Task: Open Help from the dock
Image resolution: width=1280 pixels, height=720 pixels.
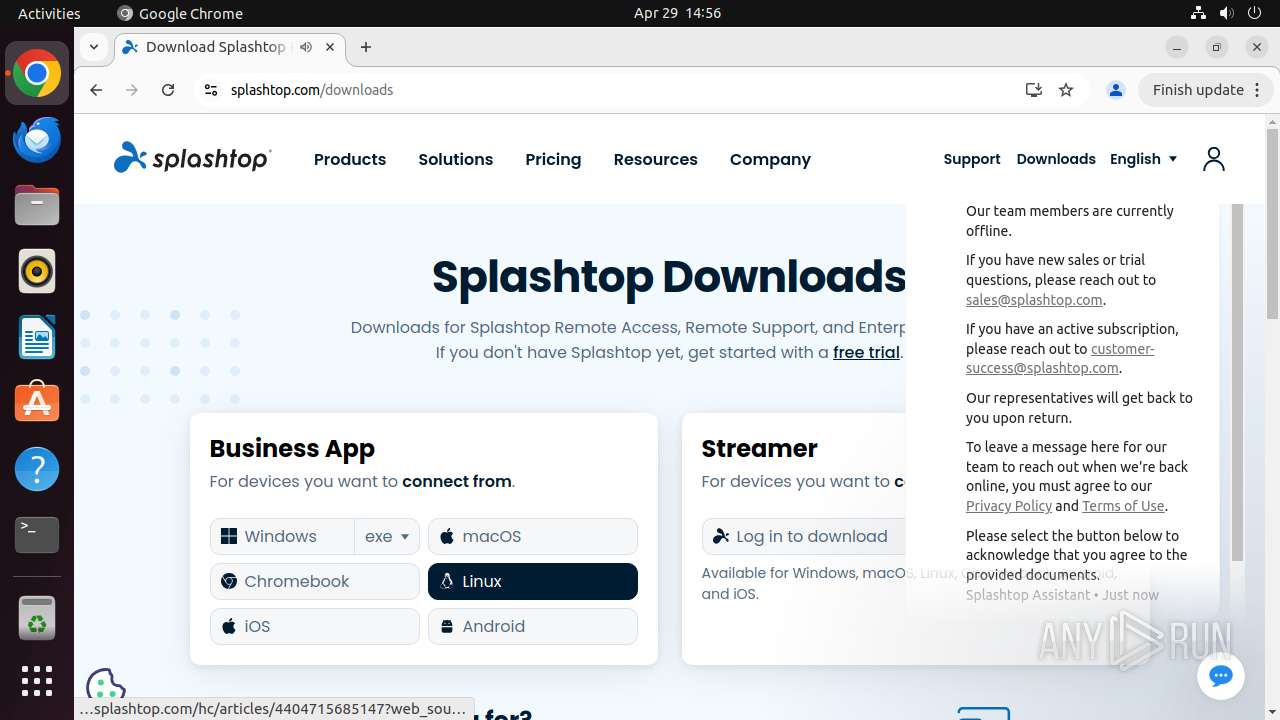Action: coord(37,469)
